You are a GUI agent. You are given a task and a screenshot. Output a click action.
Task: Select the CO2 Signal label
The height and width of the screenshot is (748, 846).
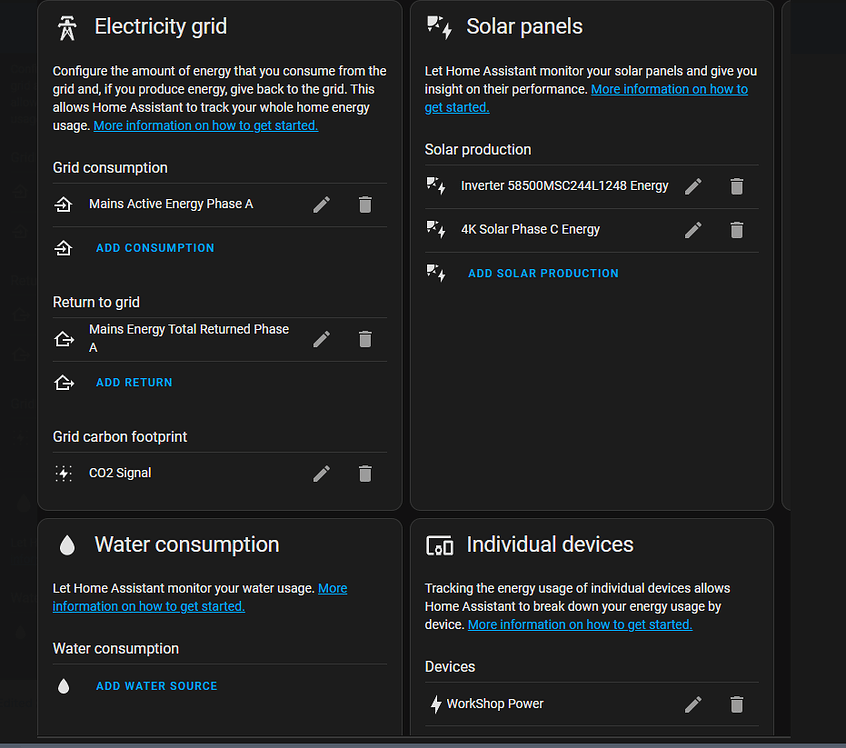120,473
